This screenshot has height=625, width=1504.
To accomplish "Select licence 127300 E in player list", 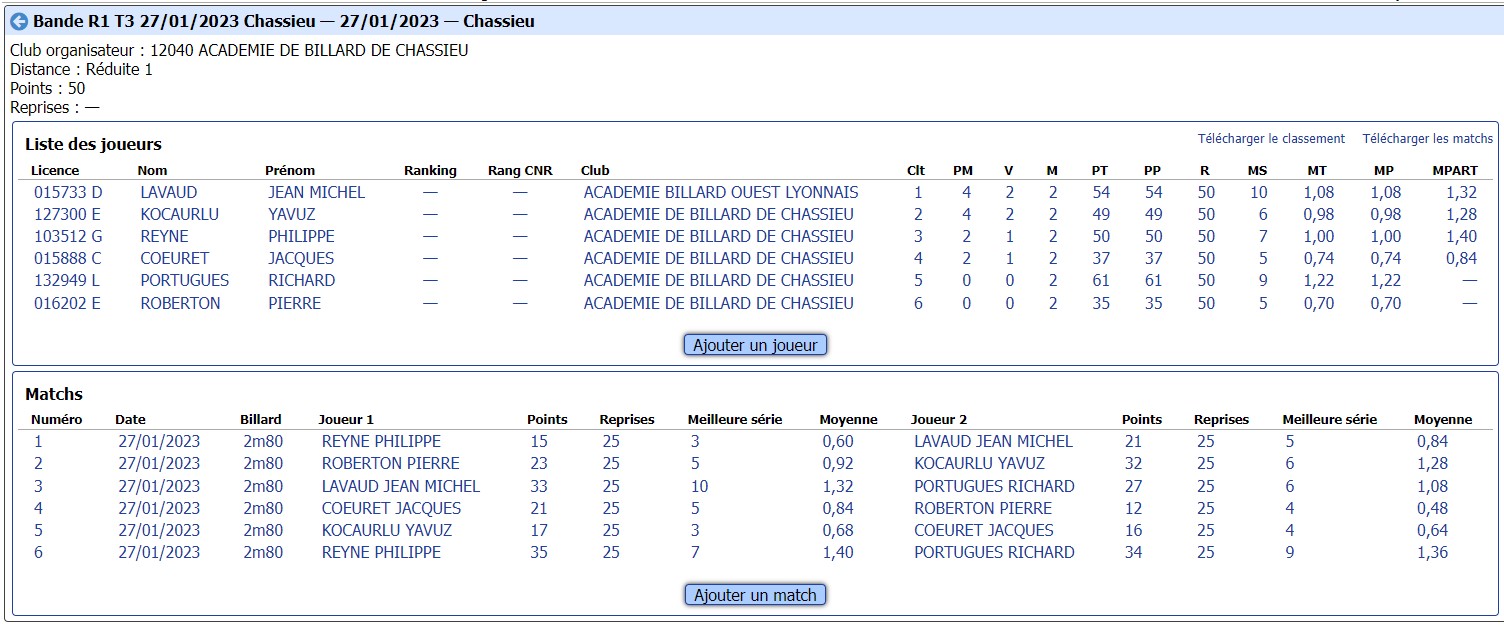I will click(68, 214).
